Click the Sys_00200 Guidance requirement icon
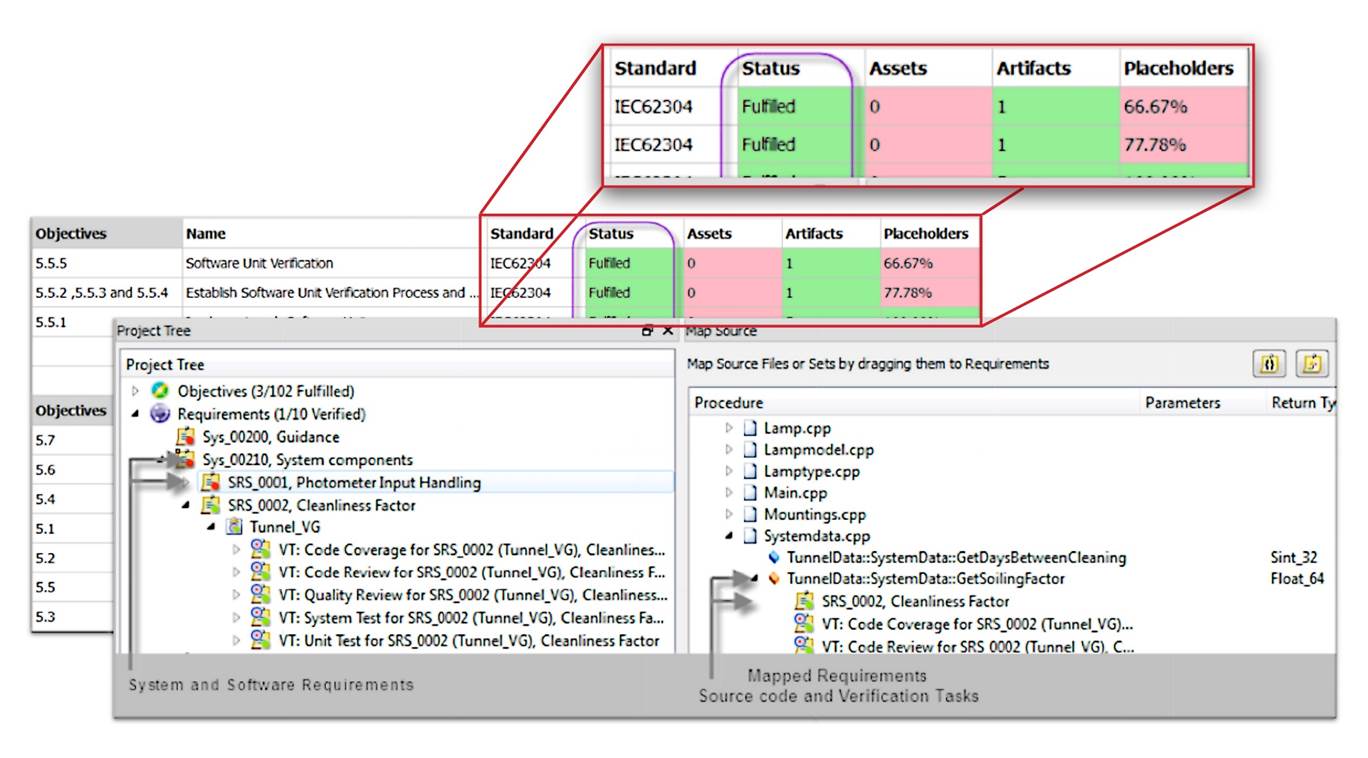The width and height of the screenshot is (1368, 758). pos(185,437)
